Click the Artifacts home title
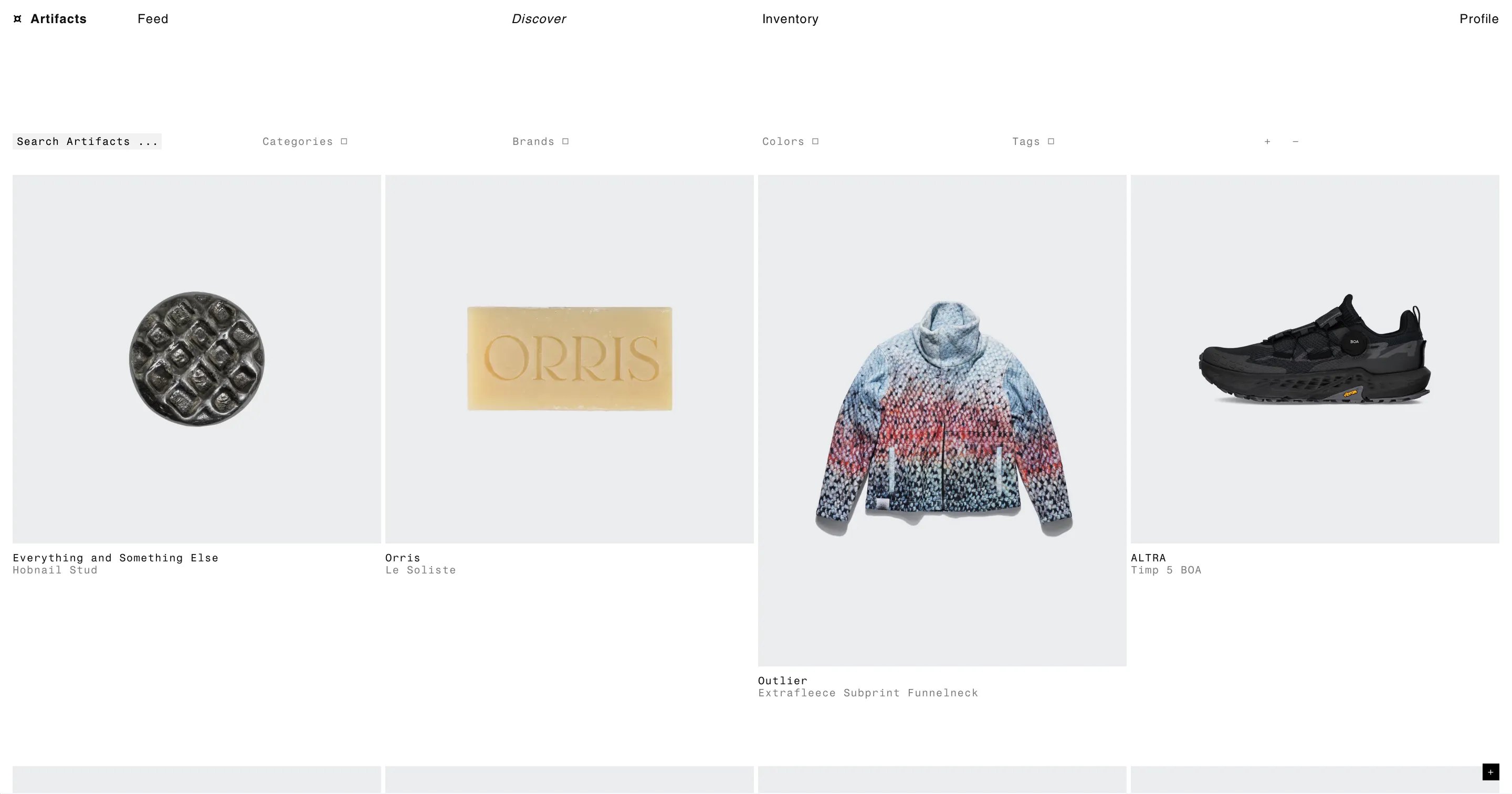This screenshot has width=1512, height=794. click(58, 19)
